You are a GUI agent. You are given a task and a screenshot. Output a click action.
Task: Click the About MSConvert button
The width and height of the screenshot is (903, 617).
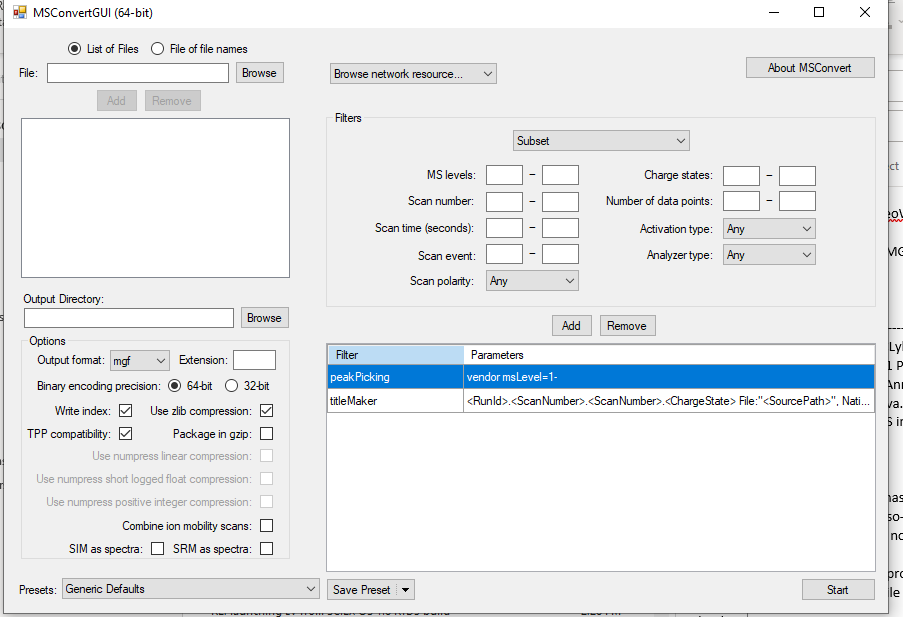[810, 68]
